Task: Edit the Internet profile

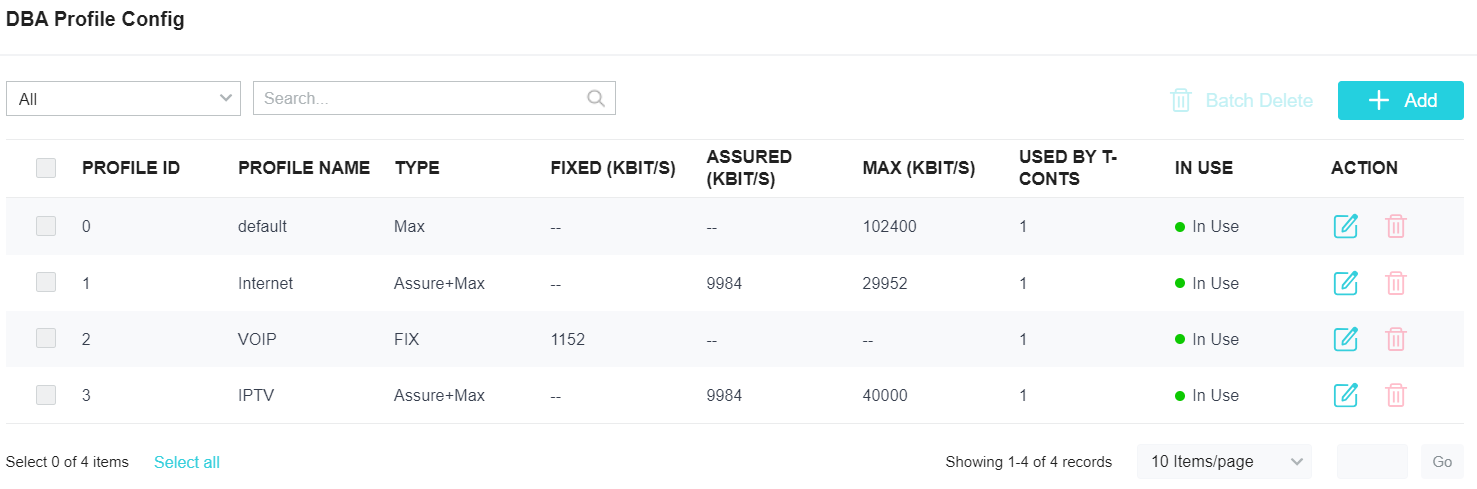Action: pyautogui.click(x=1346, y=283)
